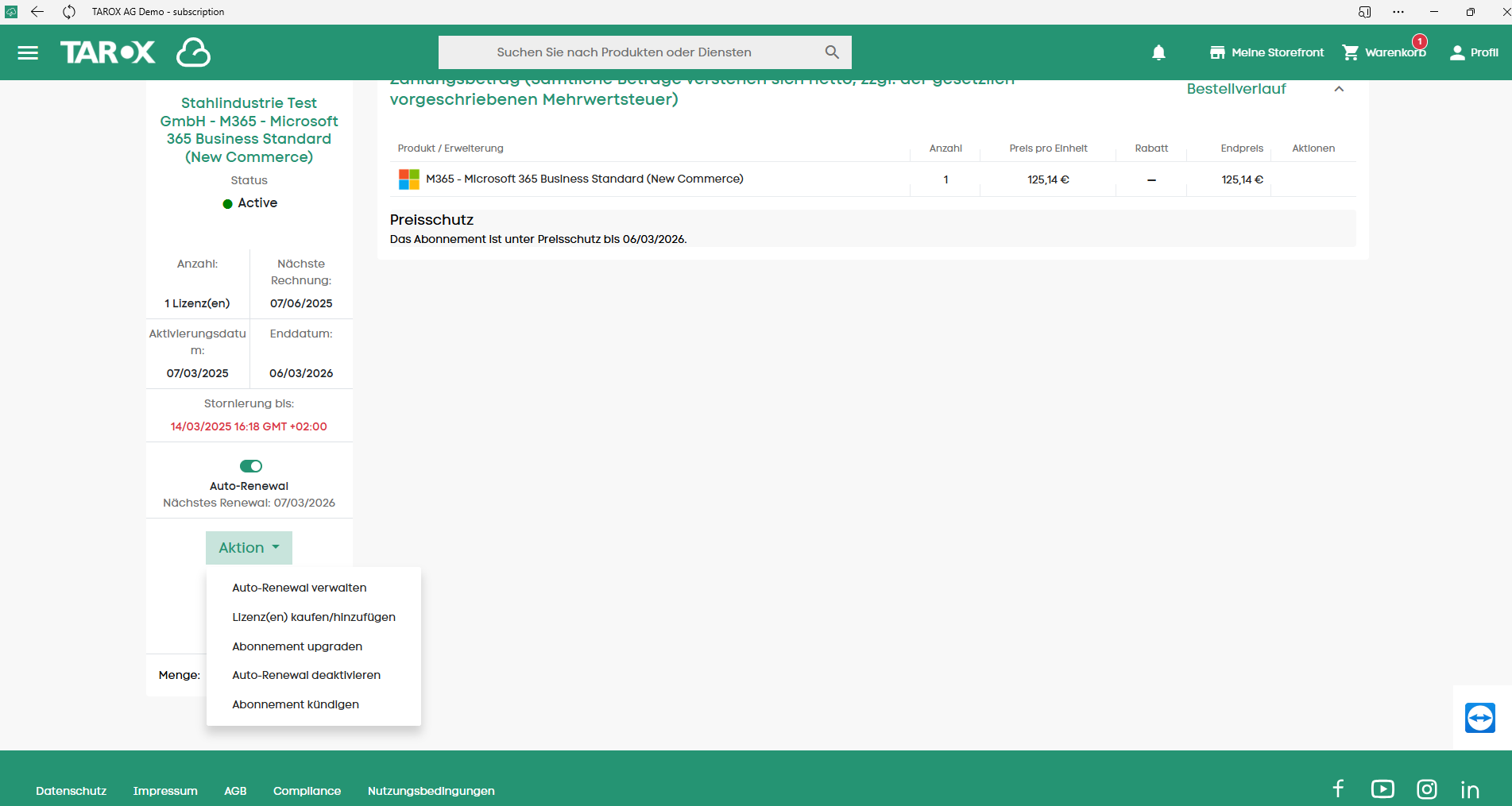Open the Nutzungsbedingungen footer link
The width and height of the screenshot is (1512, 806).
tap(431, 791)
